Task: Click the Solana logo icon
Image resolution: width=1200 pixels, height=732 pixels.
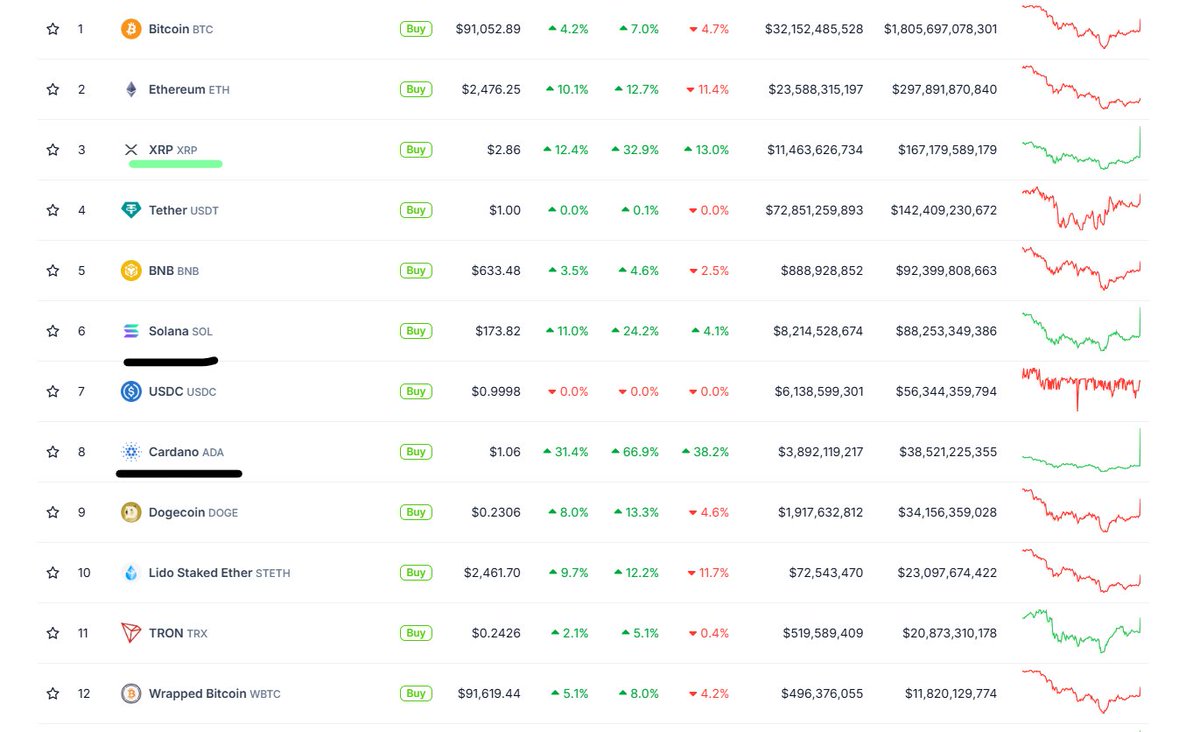Action: [131, 331]
